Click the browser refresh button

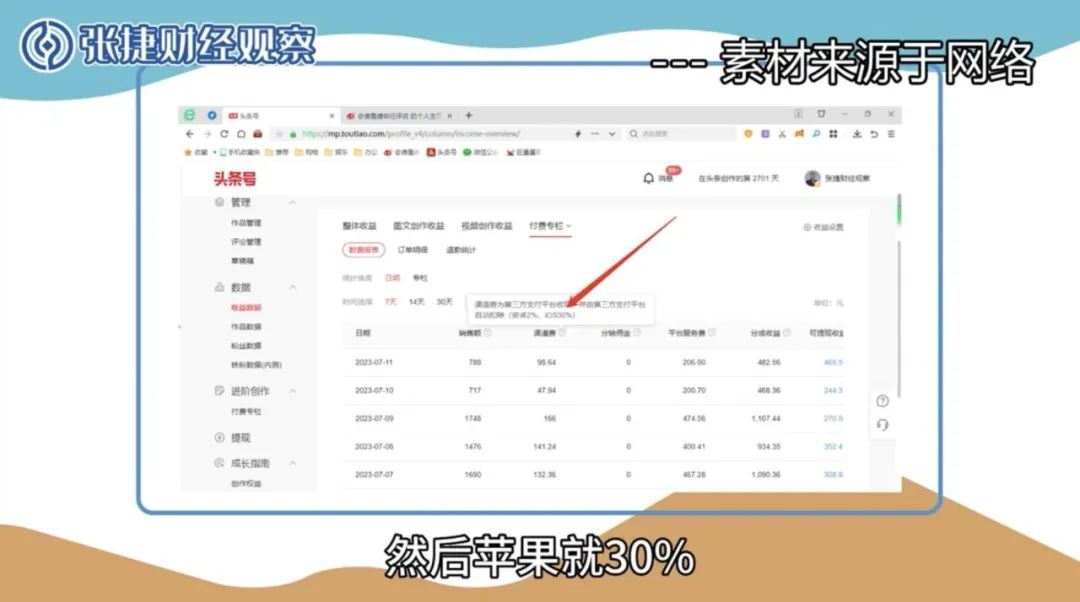click(x=226, y=134)
